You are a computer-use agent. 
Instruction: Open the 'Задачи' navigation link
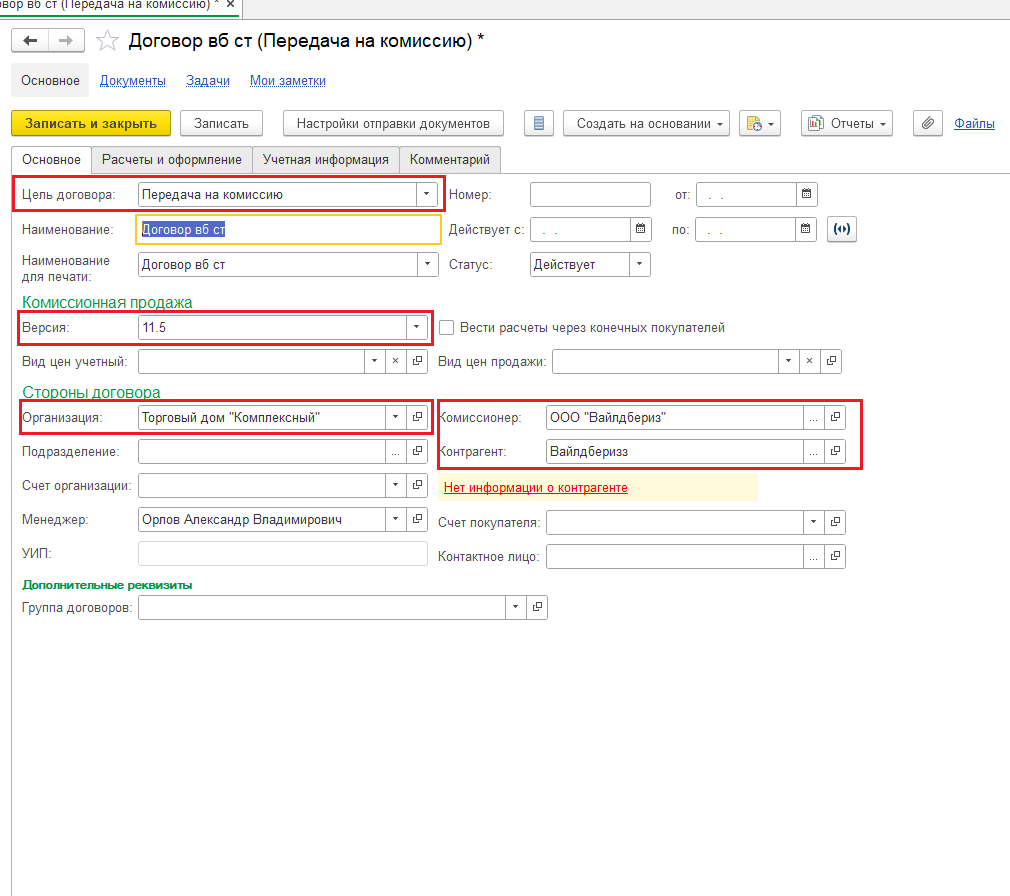click(x=208, y=81)
